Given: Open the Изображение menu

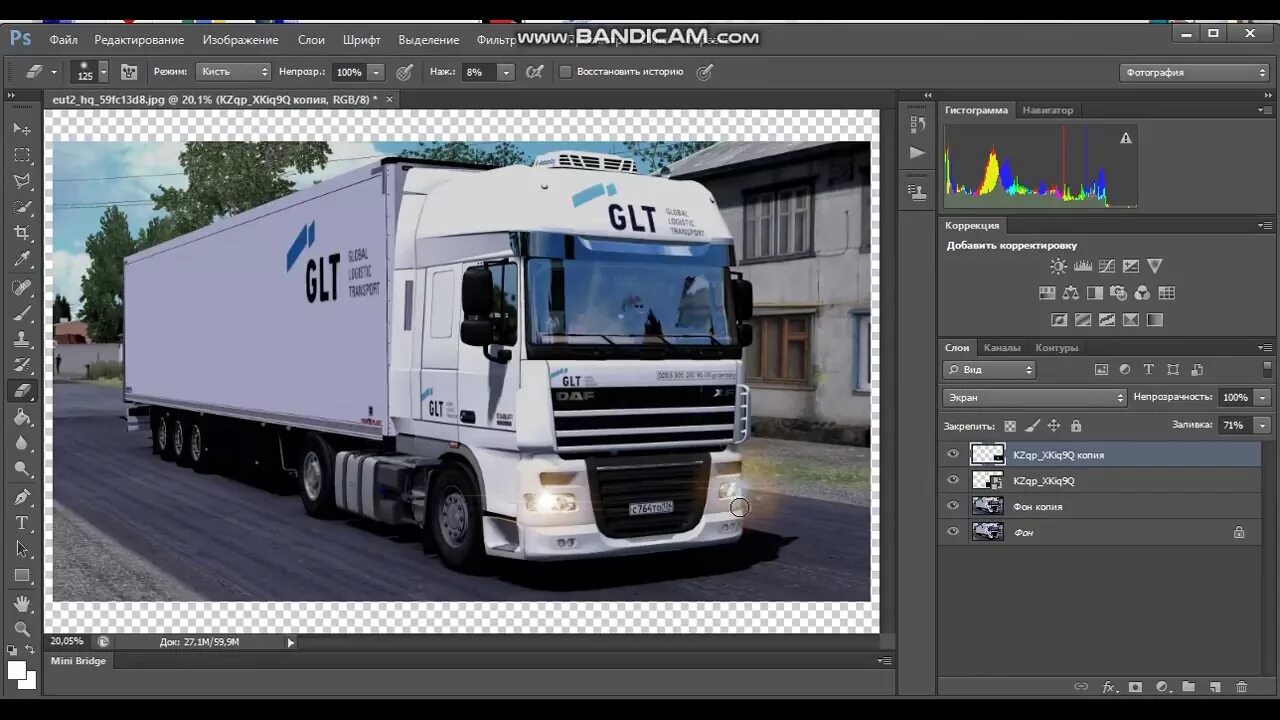Looking at the screenshot, I should [x=240, y=40].
